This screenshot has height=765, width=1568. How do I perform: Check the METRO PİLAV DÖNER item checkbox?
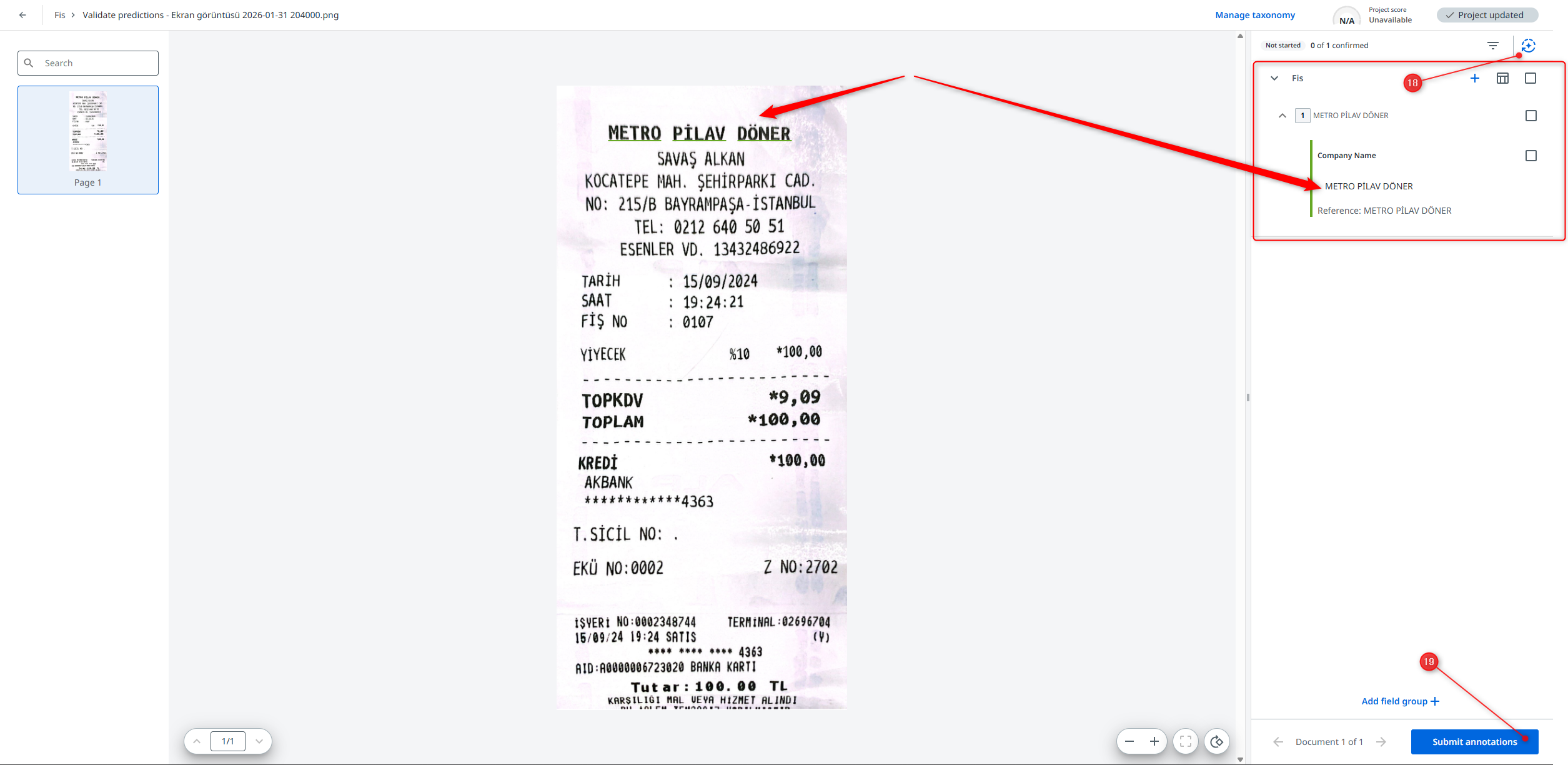pyautogui.click(x=1531, y=116)
